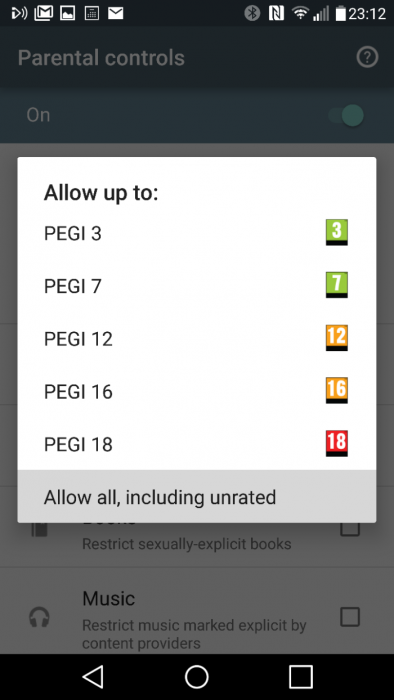Choose PEGI 18 text option
394x700 pixels.
[x=78, y=444]
